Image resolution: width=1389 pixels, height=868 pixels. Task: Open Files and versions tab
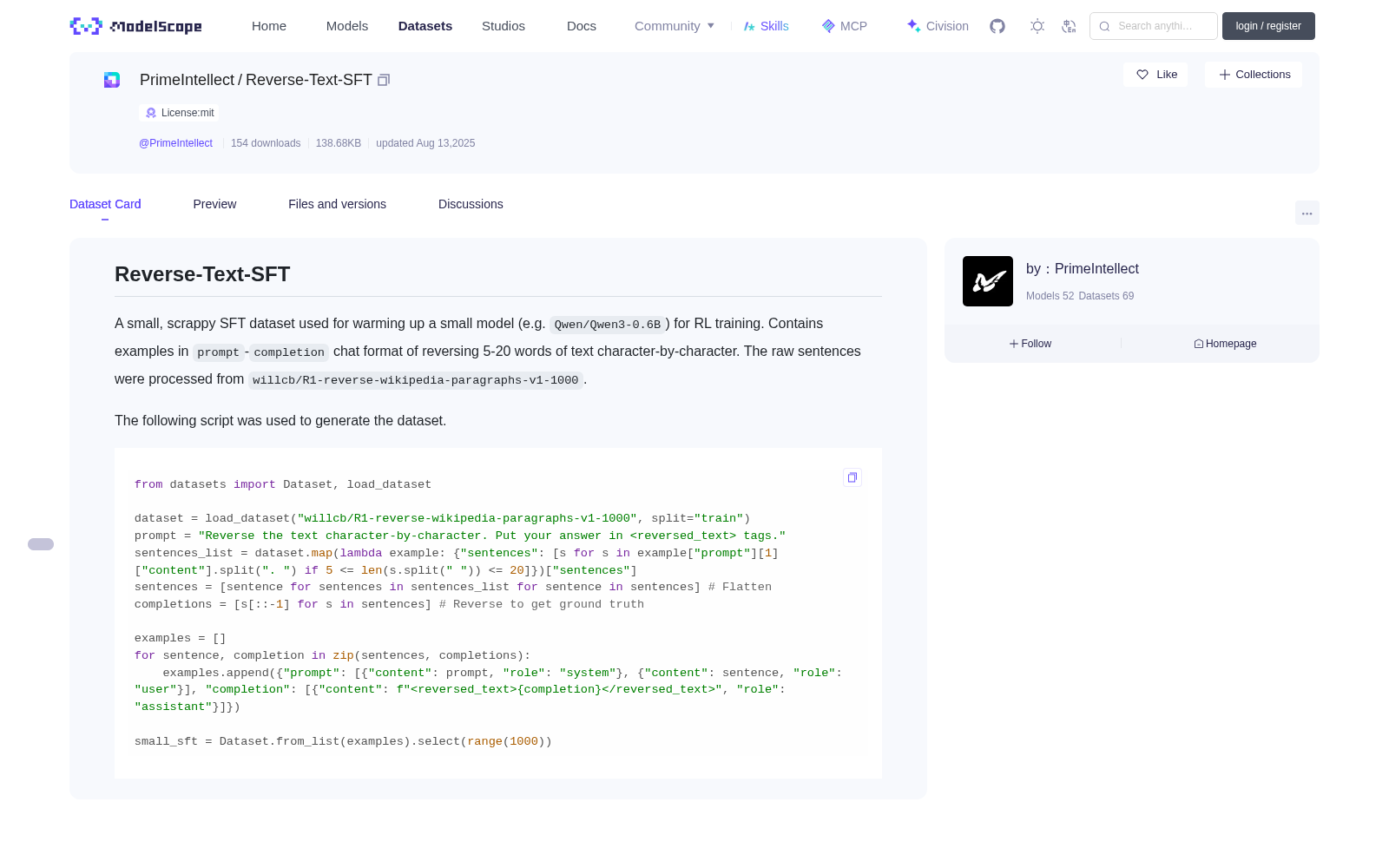point(337,204)
